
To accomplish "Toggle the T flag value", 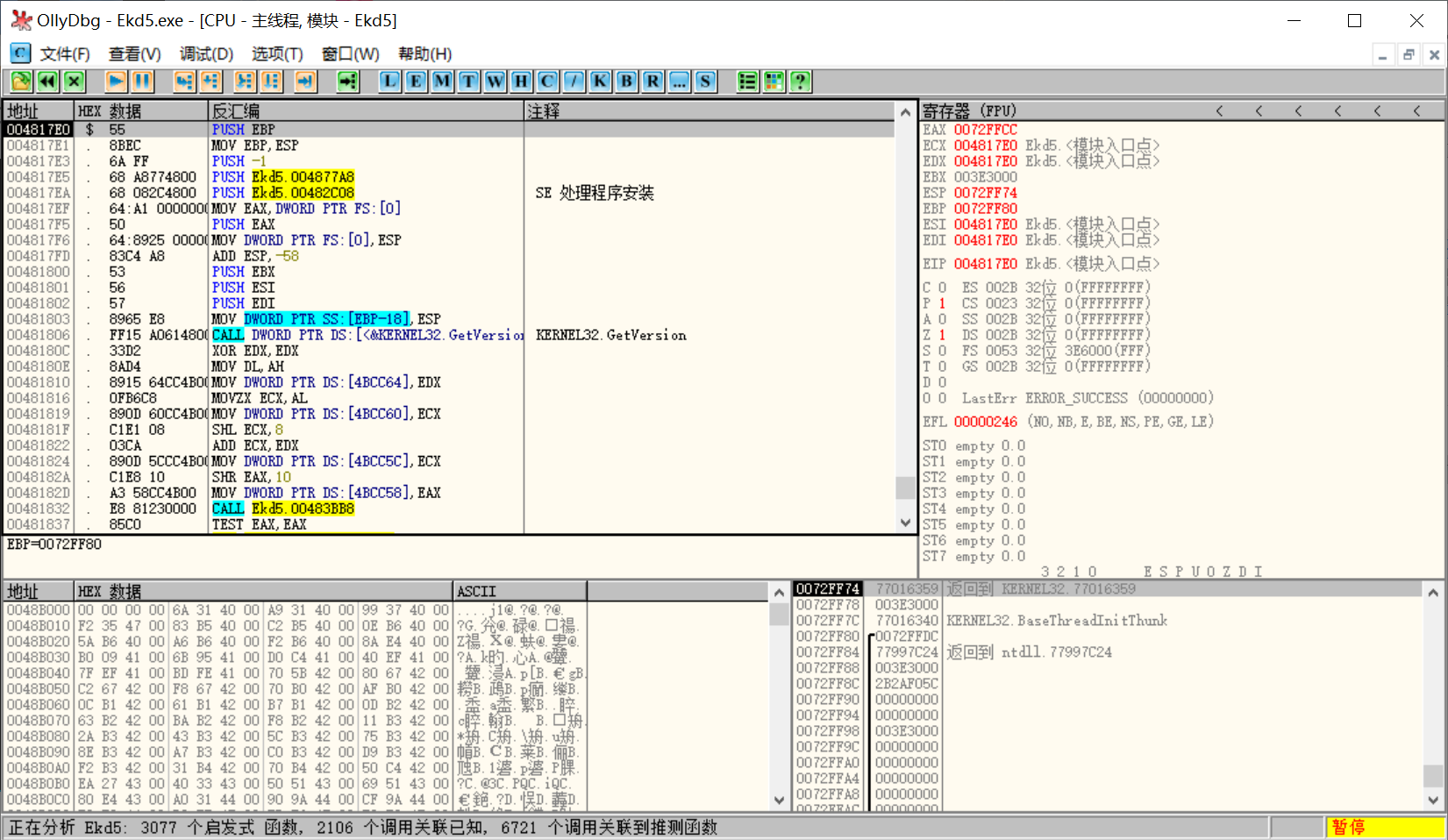I will pyautogui.click(x=942, y=367).
